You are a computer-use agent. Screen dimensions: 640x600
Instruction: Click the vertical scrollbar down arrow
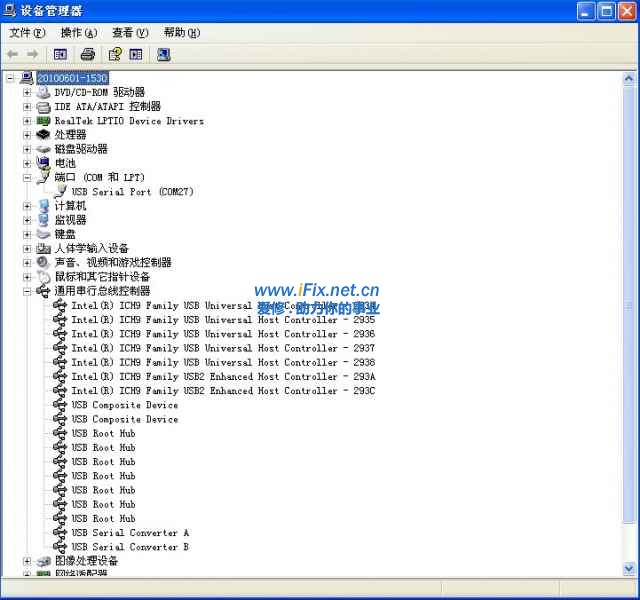629,569
